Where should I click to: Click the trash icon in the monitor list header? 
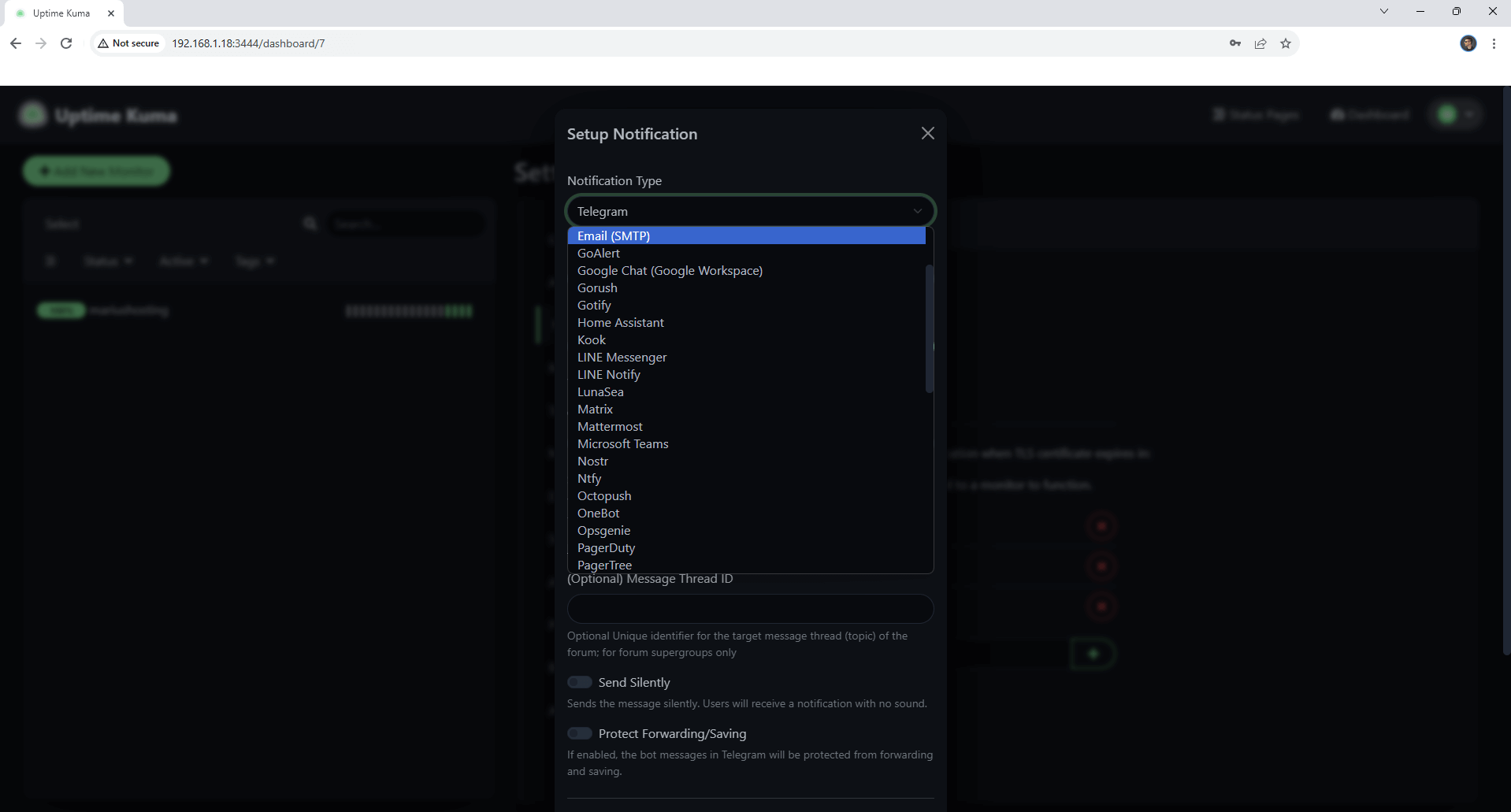pos(50,261)
